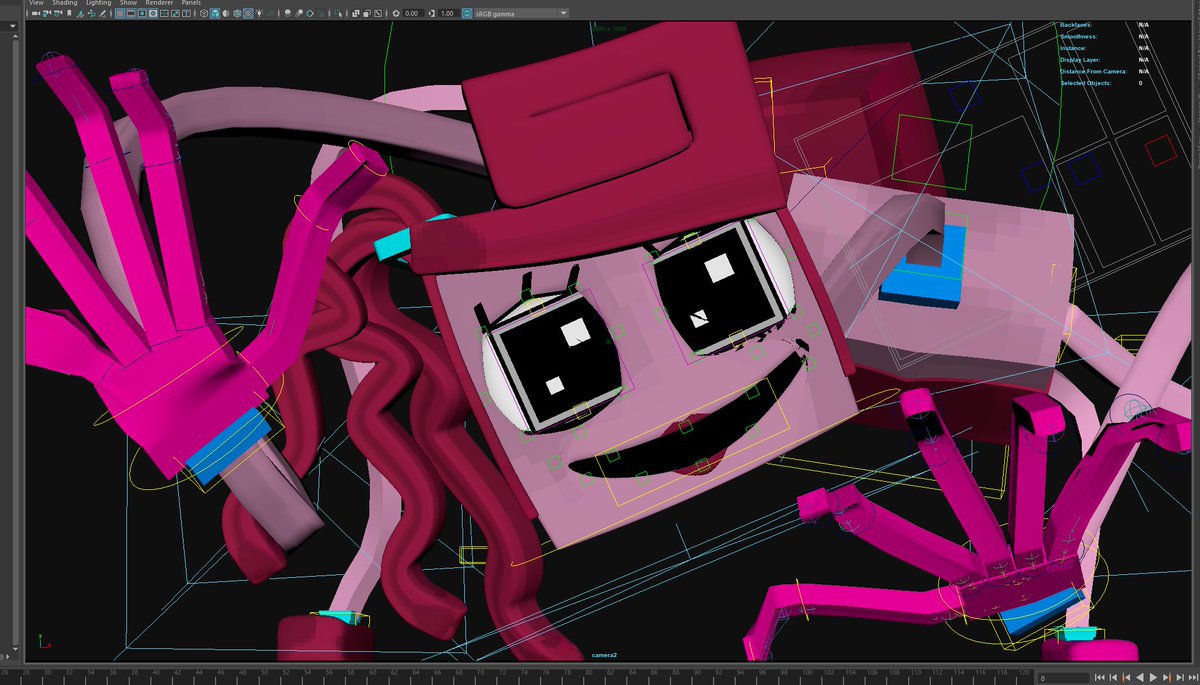Go to start of playback range
The image size is (1200, 685).
1099,678
